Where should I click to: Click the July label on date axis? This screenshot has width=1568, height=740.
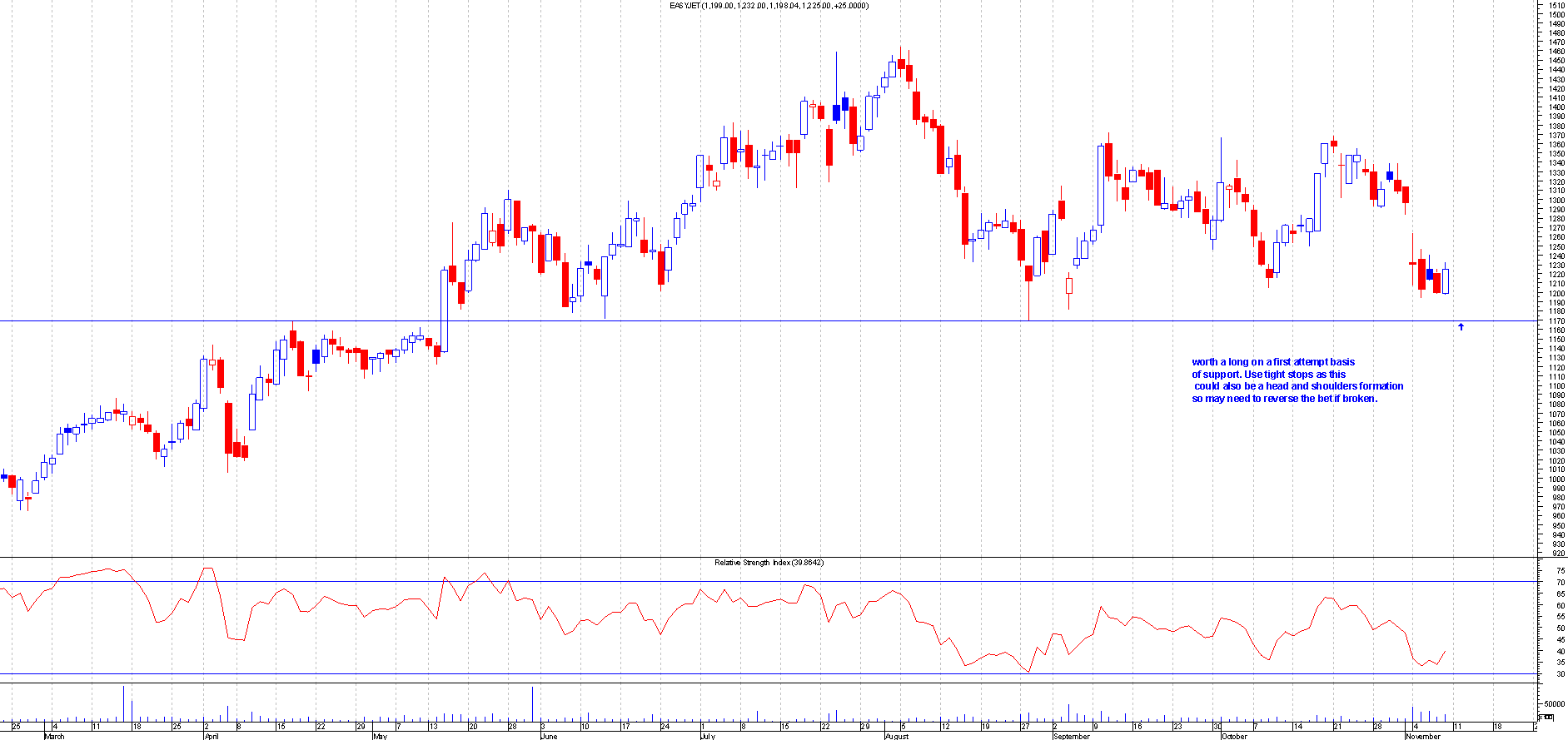tap(708, 736)
